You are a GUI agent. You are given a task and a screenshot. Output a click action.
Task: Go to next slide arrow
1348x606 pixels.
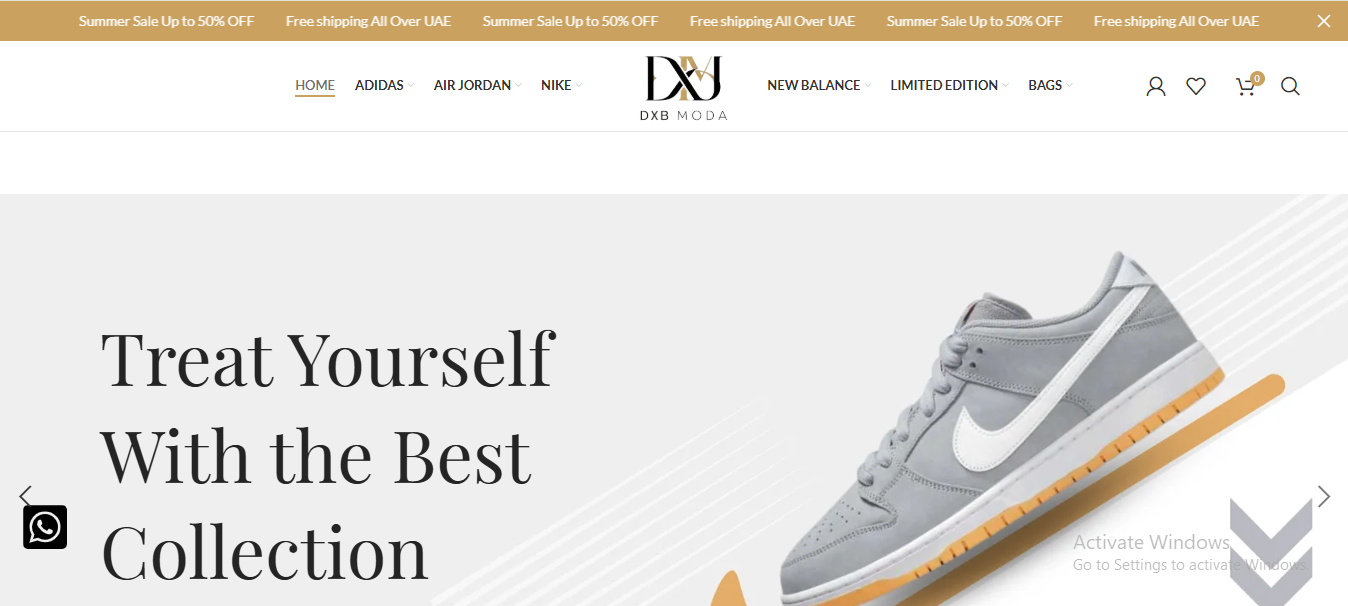pos(1324,496)
